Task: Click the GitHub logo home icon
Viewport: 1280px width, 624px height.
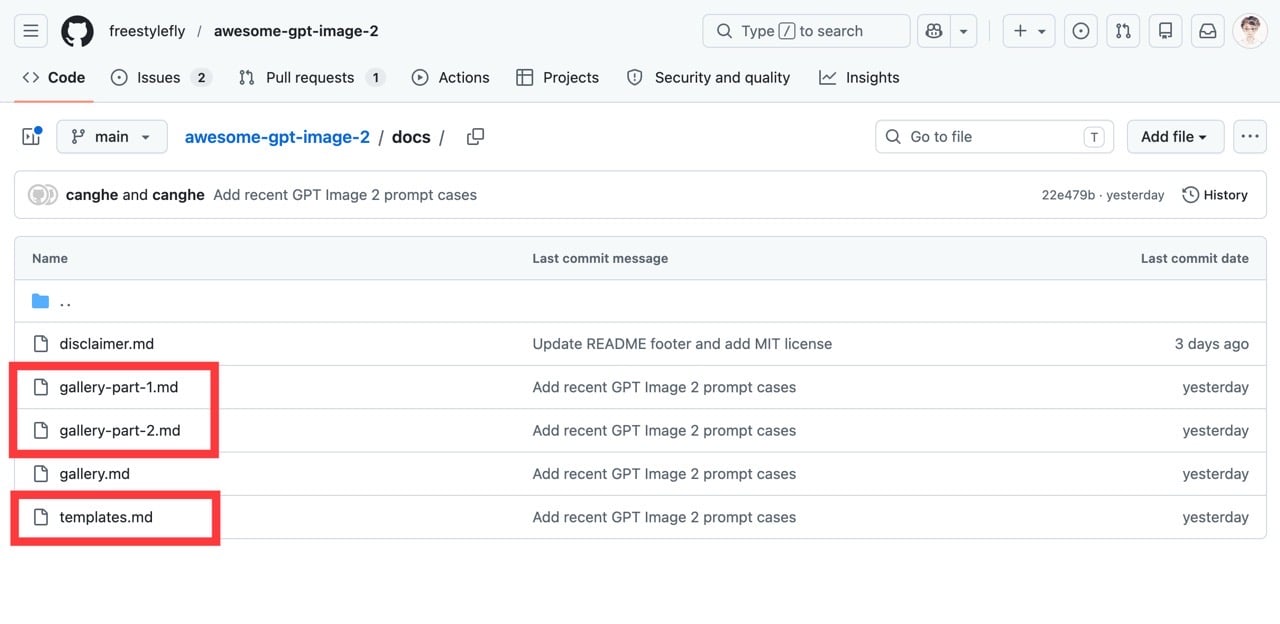Action: pyautogui.click(x=77, y=31)
